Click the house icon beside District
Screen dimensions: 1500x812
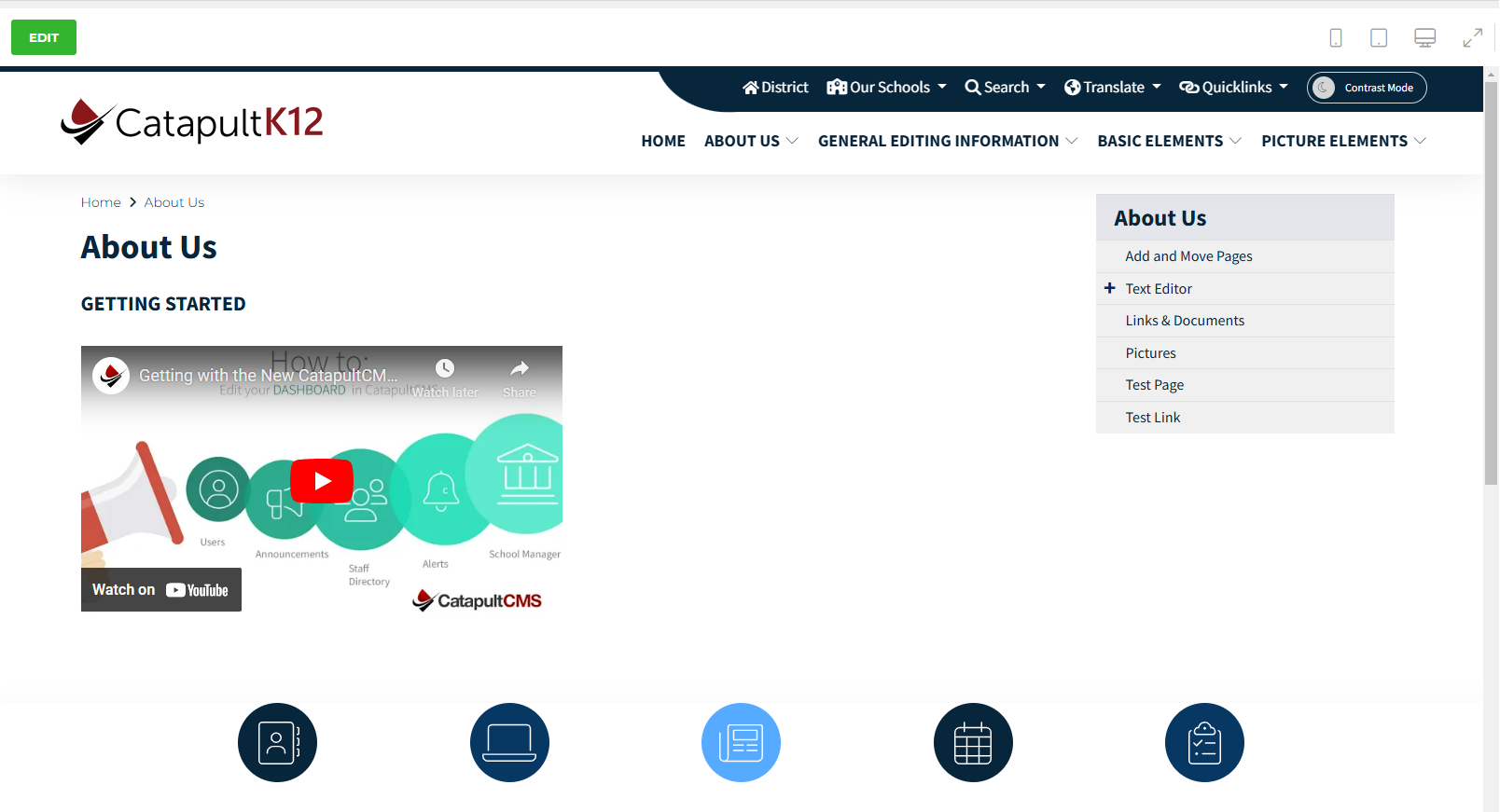tap(750, 87)
